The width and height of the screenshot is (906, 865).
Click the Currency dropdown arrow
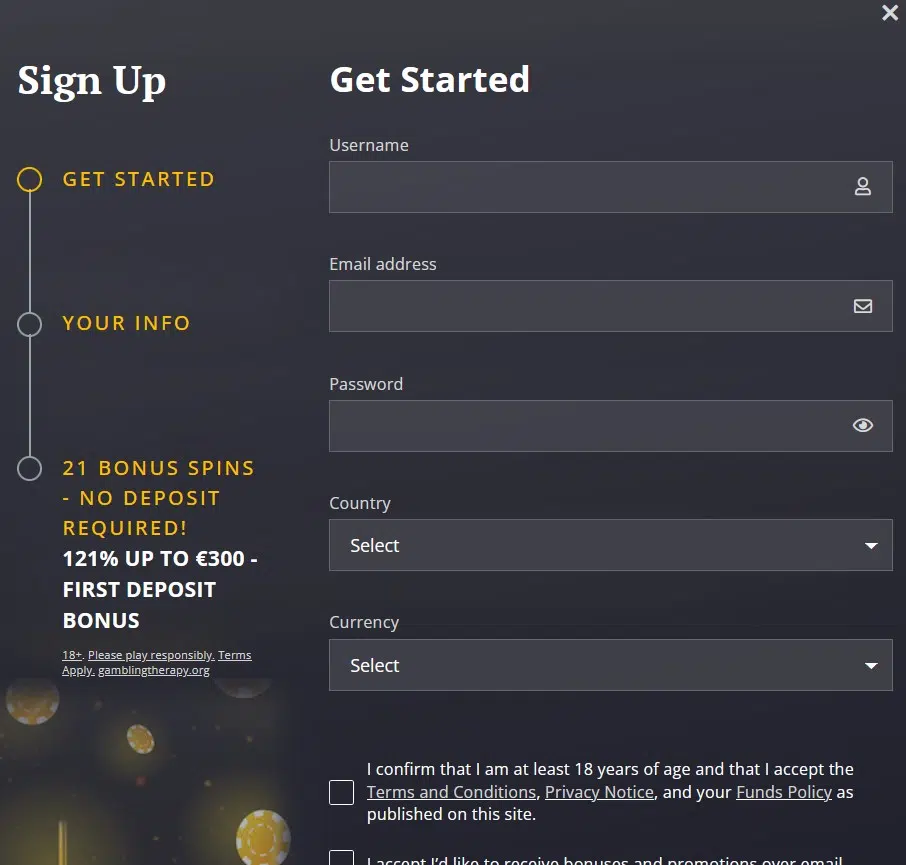tap(871, 666)
